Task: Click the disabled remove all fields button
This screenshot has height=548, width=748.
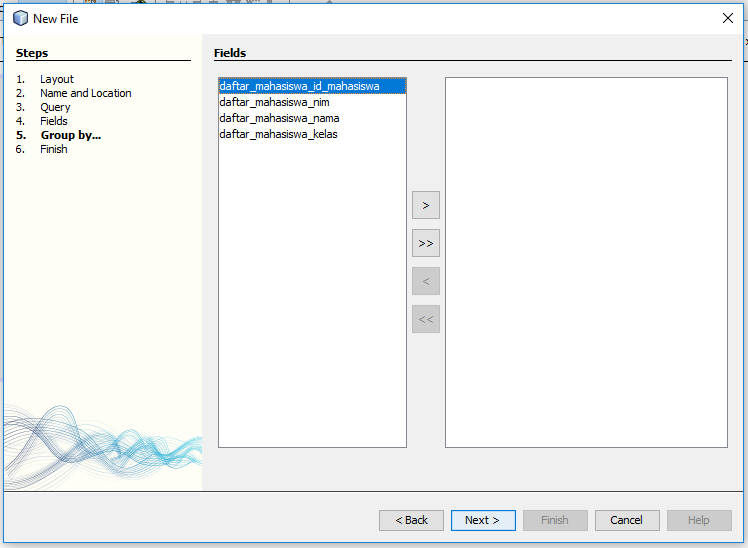Action: 426,319
